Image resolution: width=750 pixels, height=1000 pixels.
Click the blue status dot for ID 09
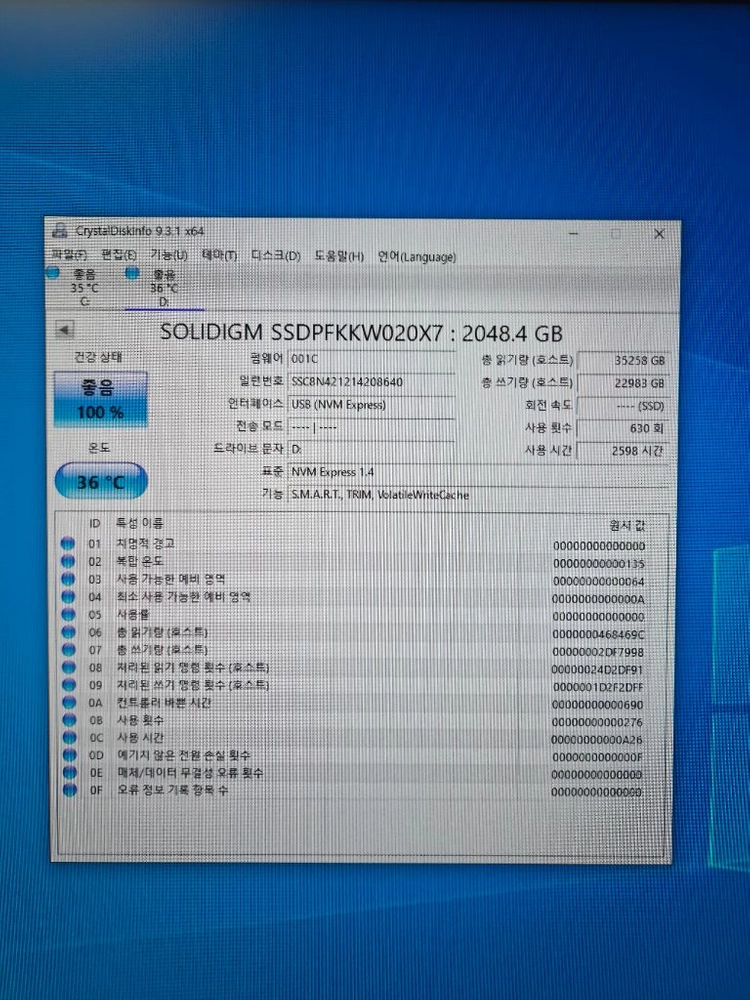point(68,685)
